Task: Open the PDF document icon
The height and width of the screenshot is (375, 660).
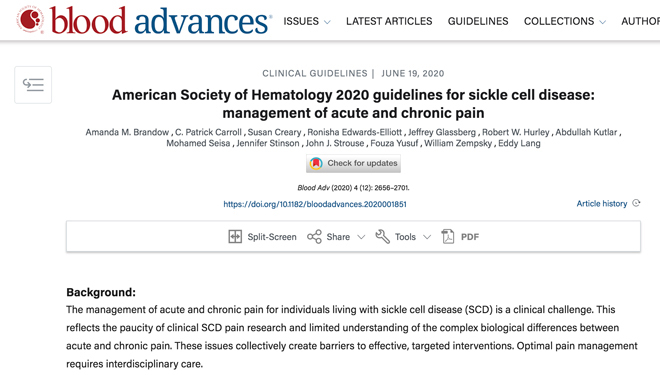Action: coord(447,237)
